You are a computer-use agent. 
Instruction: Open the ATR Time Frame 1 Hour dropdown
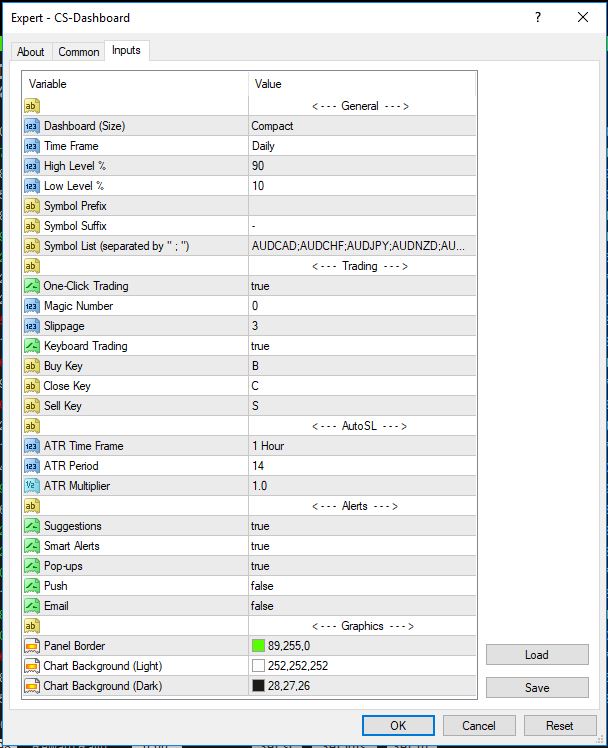pos(362,446)
